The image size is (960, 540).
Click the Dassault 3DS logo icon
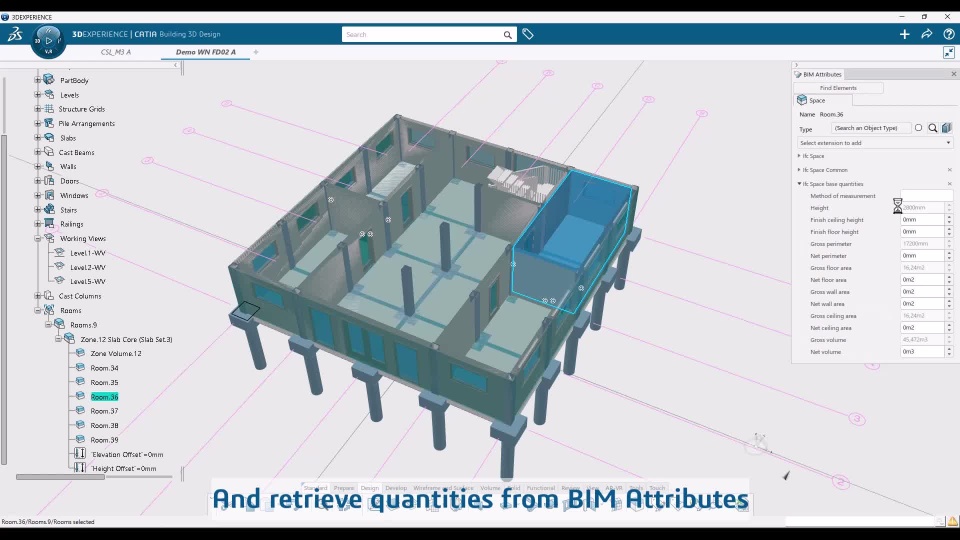15,34
